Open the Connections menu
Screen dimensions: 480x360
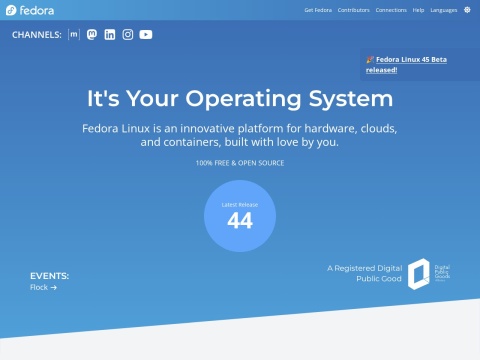tap(391, 10)
